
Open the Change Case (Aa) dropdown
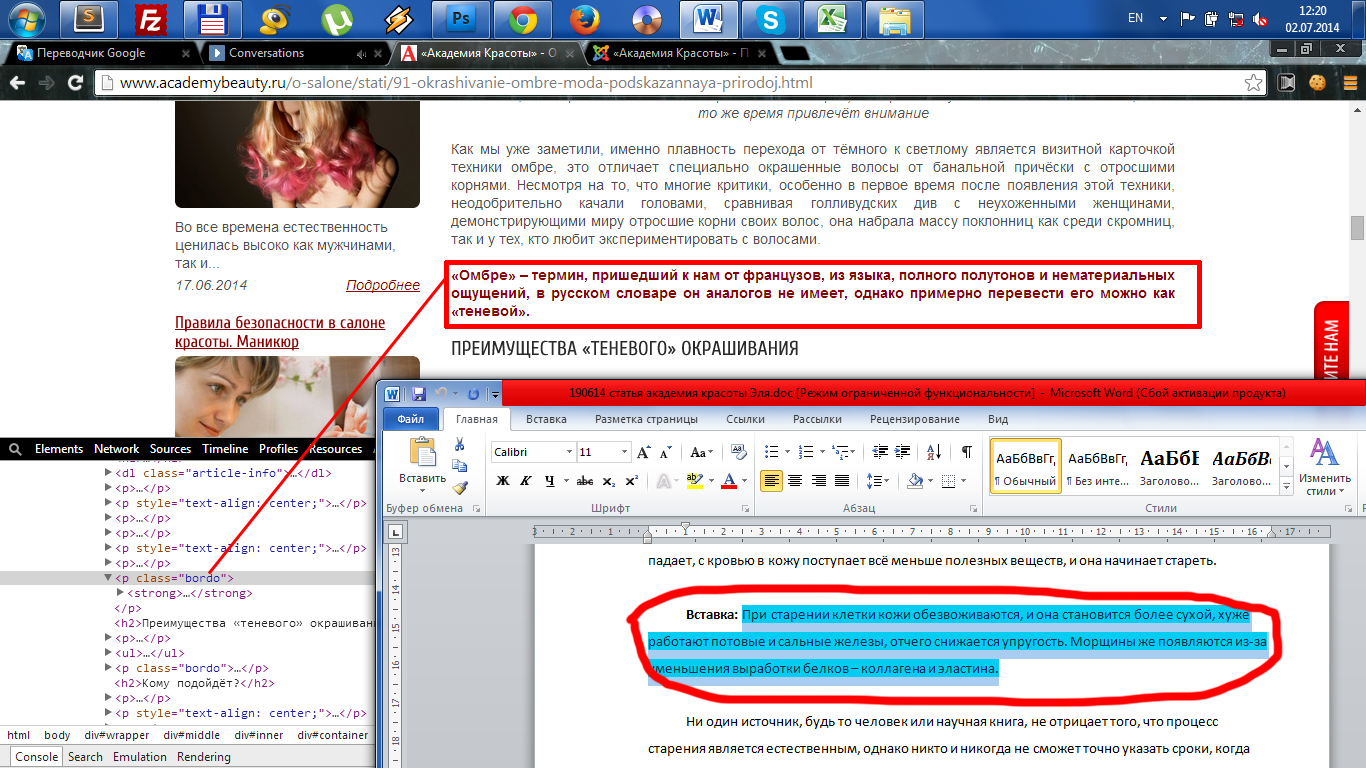(x=702, y=452)
